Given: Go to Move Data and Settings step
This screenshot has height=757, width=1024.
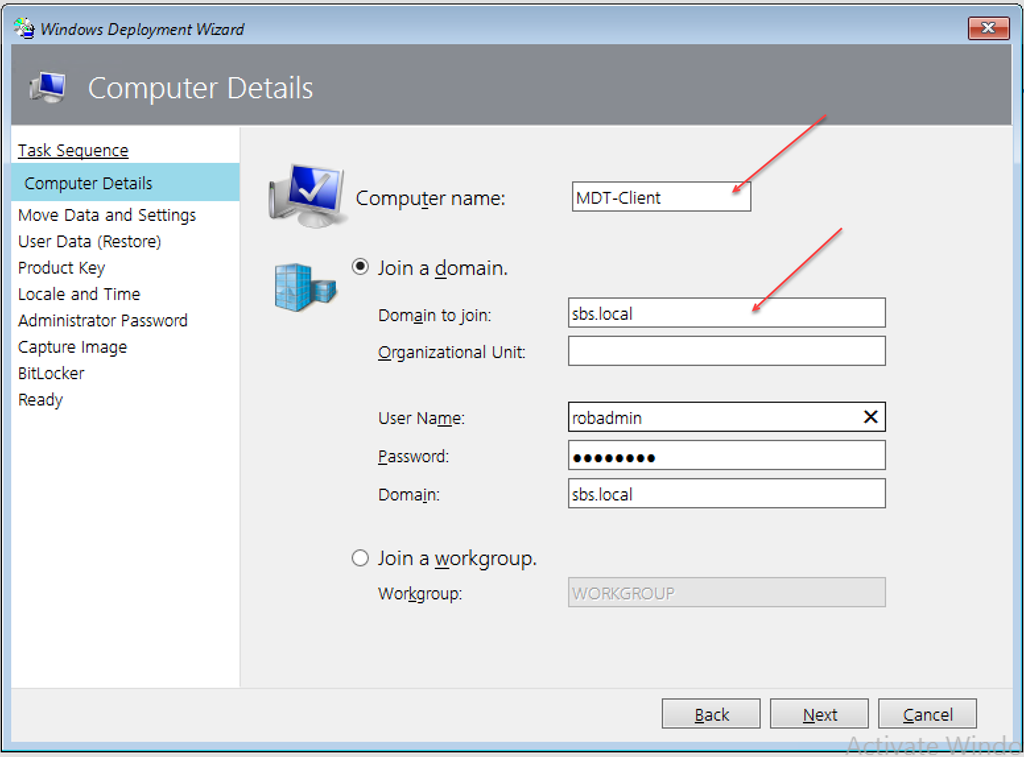Looking at the screenshot, I should click(107, 215).
